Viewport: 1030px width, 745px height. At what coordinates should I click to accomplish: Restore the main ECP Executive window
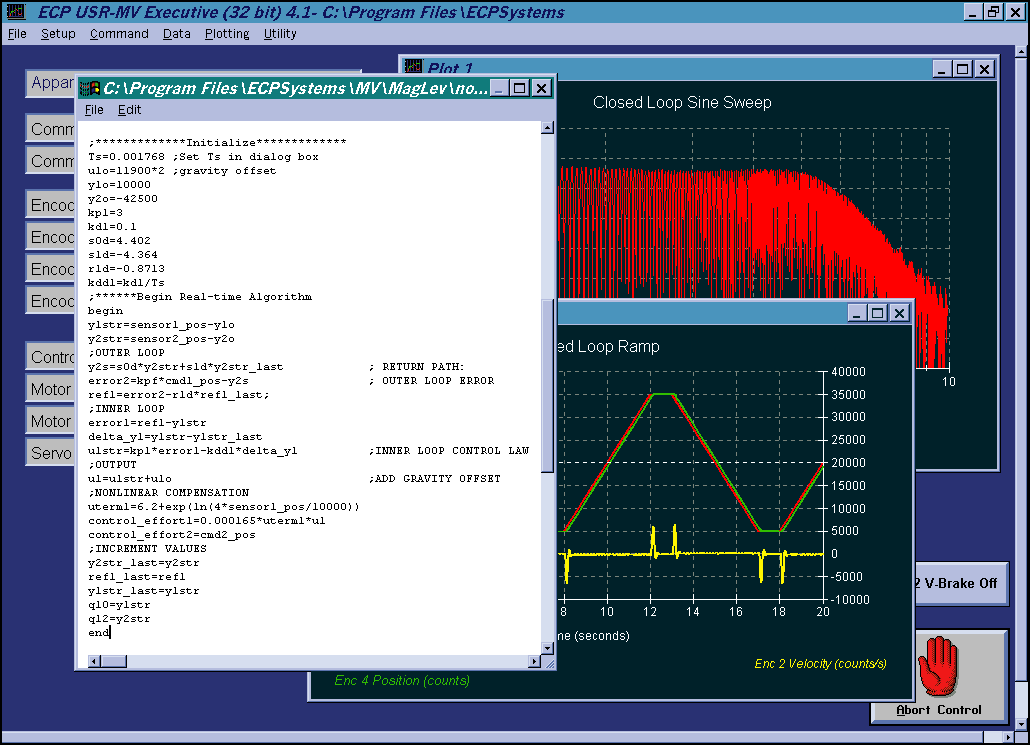993,12
